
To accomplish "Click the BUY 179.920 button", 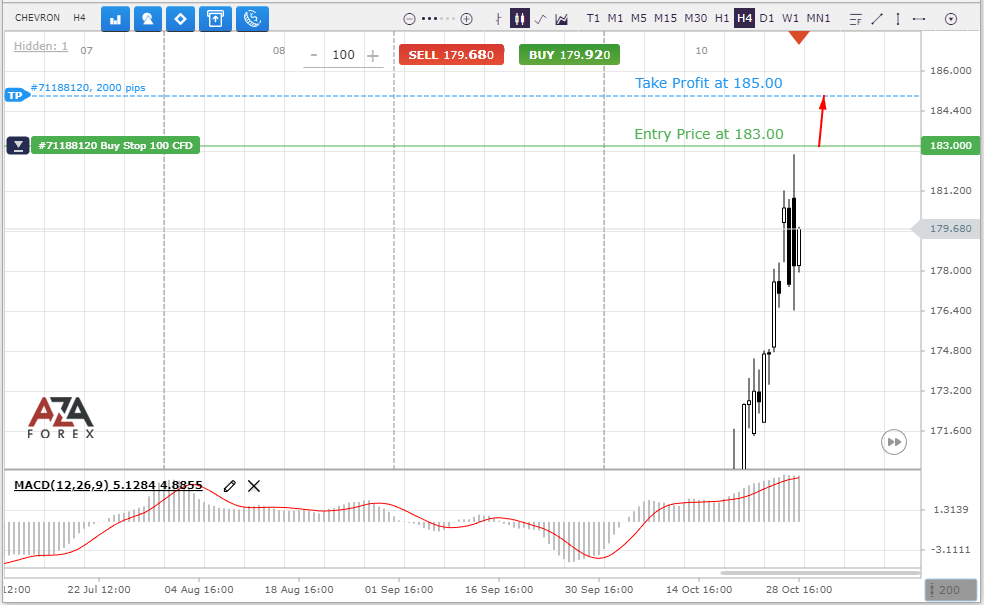I will (x=569, y=55).
